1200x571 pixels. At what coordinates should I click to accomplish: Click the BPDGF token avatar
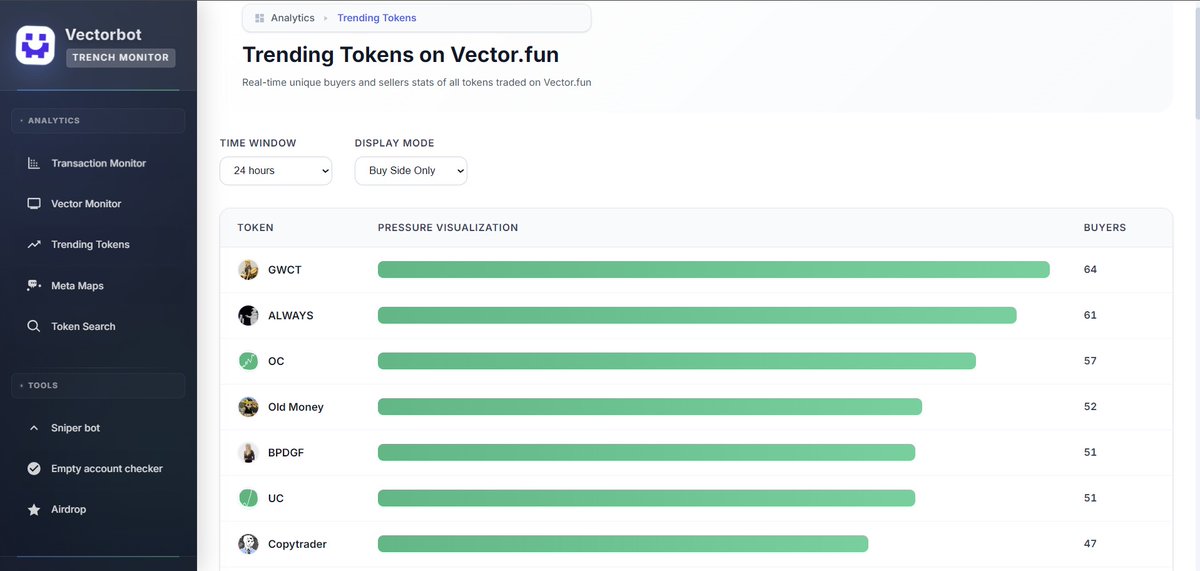(x=248, y=453)
